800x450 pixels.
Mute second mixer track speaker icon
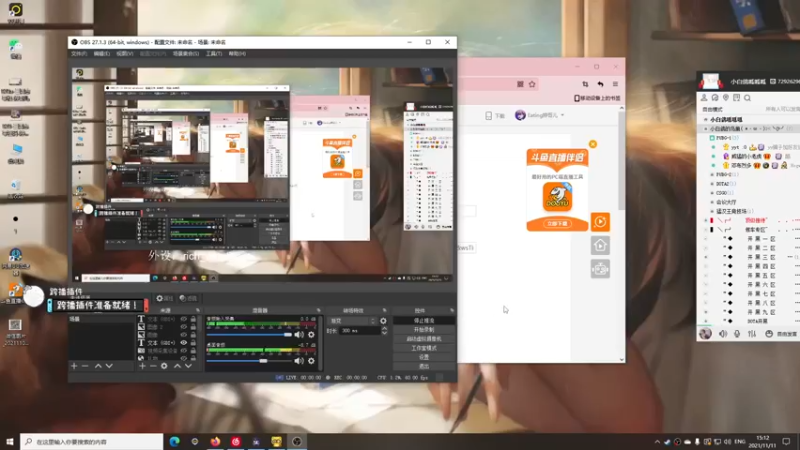(299, 361)
